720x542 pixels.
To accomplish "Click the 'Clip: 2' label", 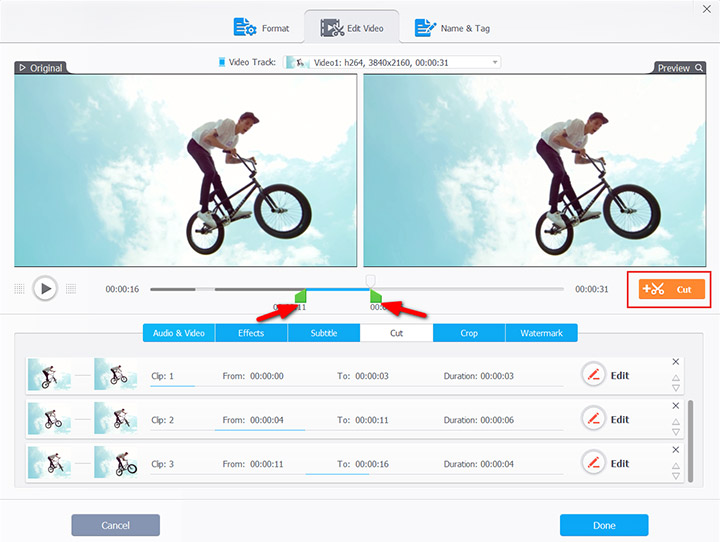I will (163, 420).
